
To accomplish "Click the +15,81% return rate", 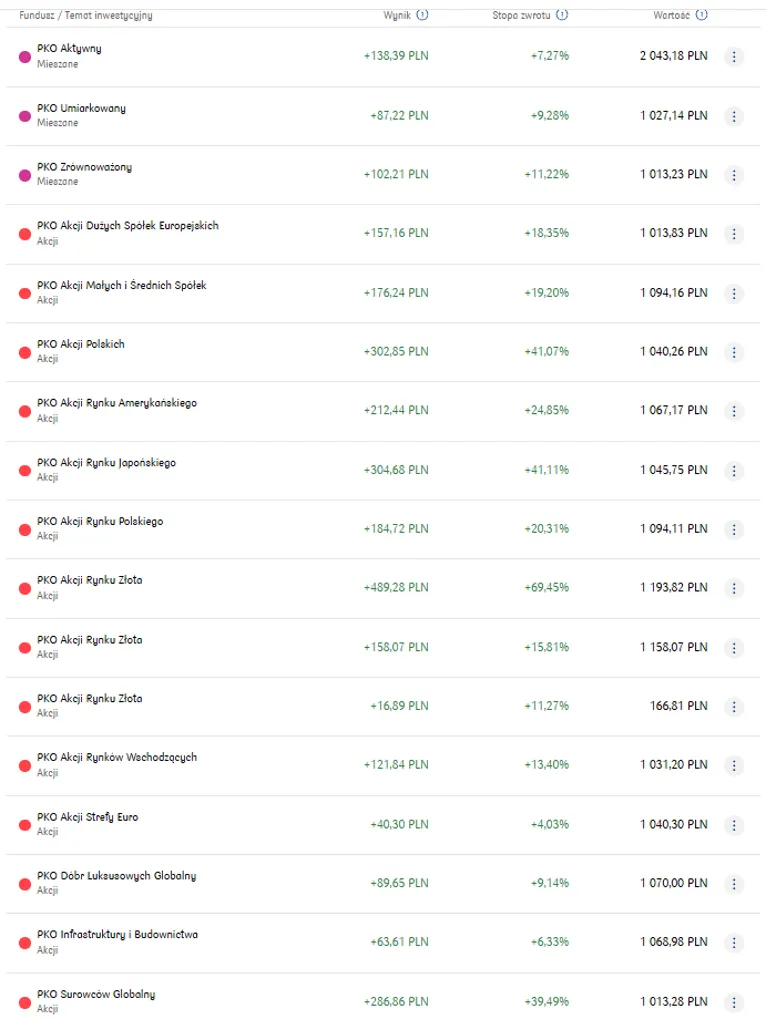I will [546, 647].
